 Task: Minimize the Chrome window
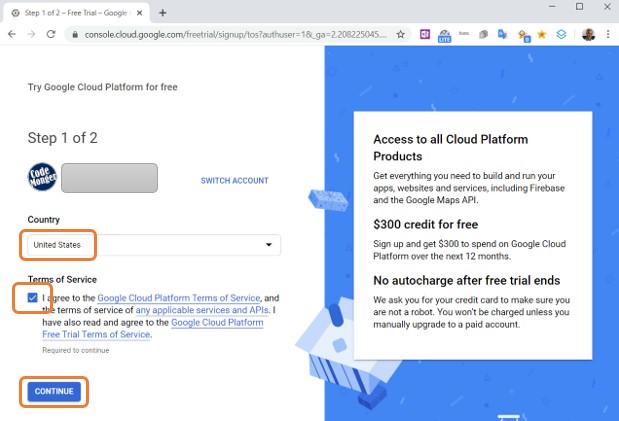[552, 6]
